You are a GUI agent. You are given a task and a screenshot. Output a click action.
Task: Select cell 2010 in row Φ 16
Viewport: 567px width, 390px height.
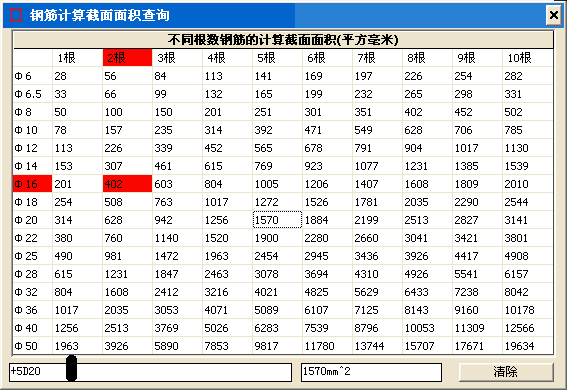(x=528, y=184)
